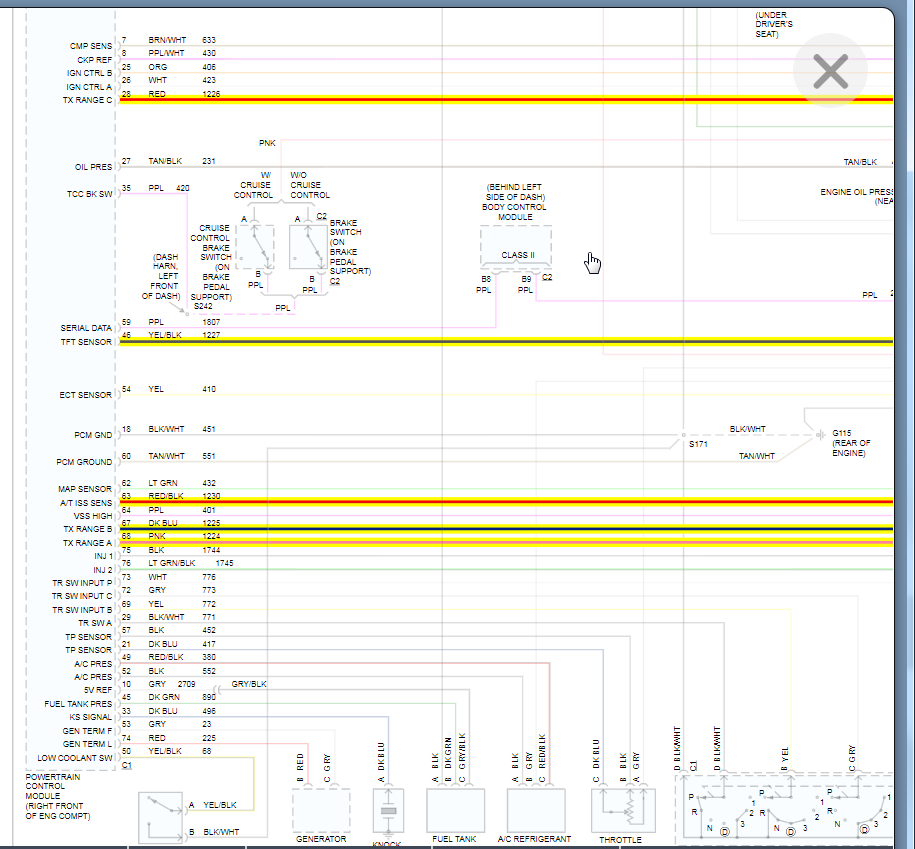Click the PCM GND label

(x=93, y=435)
